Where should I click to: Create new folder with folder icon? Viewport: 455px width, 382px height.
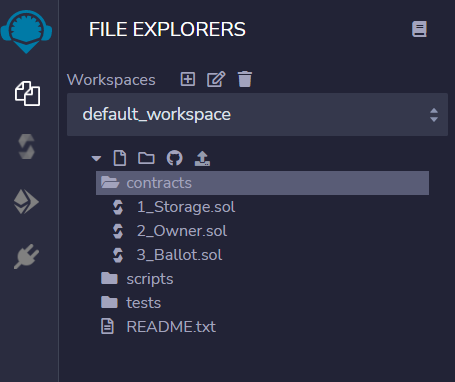[146, 158]
